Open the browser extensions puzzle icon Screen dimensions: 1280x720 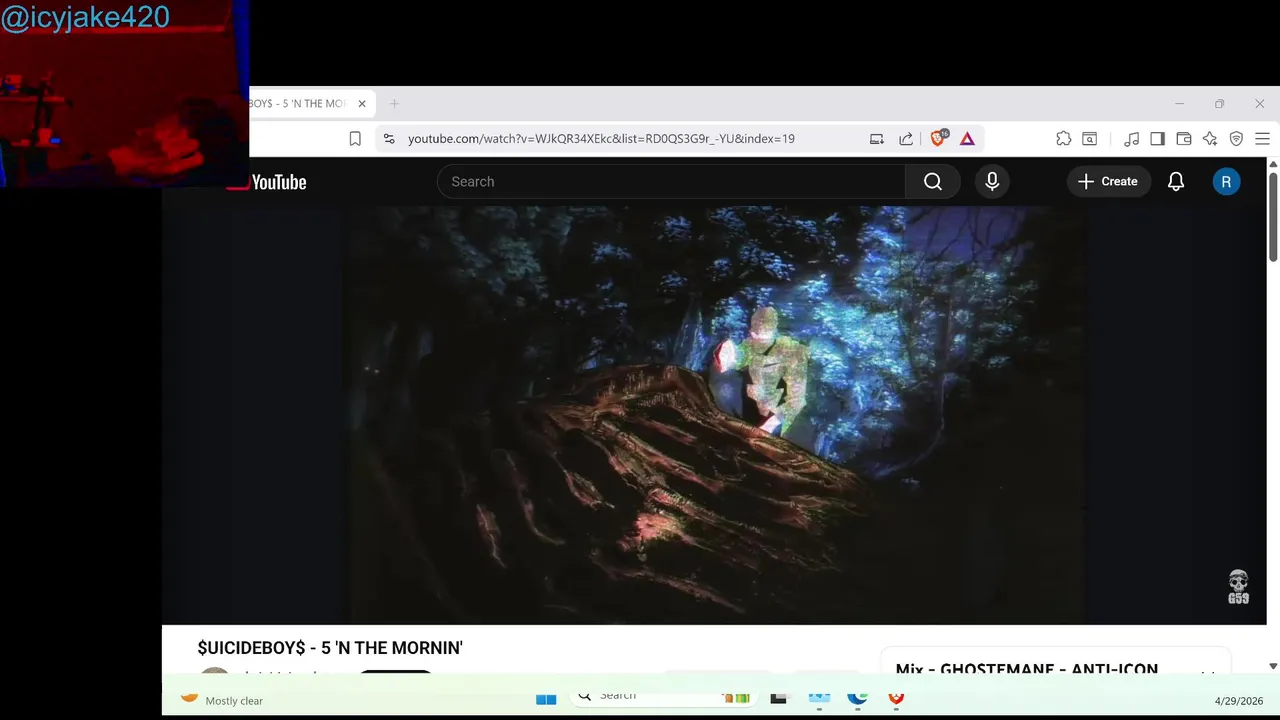tap(1064, 139)
